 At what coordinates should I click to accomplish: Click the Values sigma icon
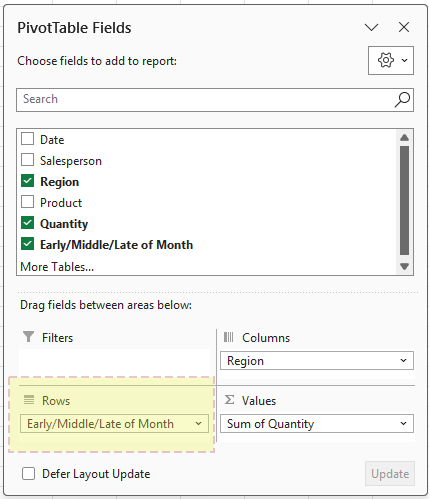pos(229,400)
